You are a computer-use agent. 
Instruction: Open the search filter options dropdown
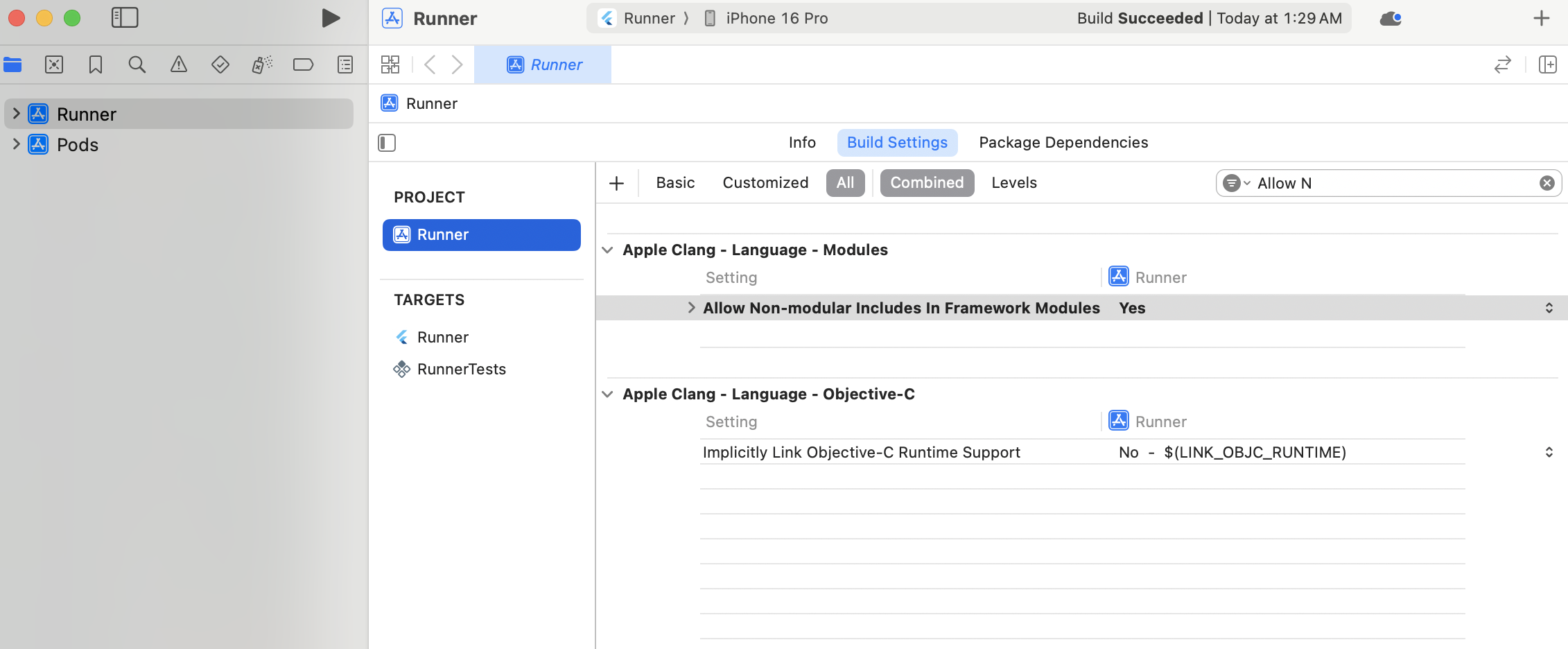(1236, 183)
